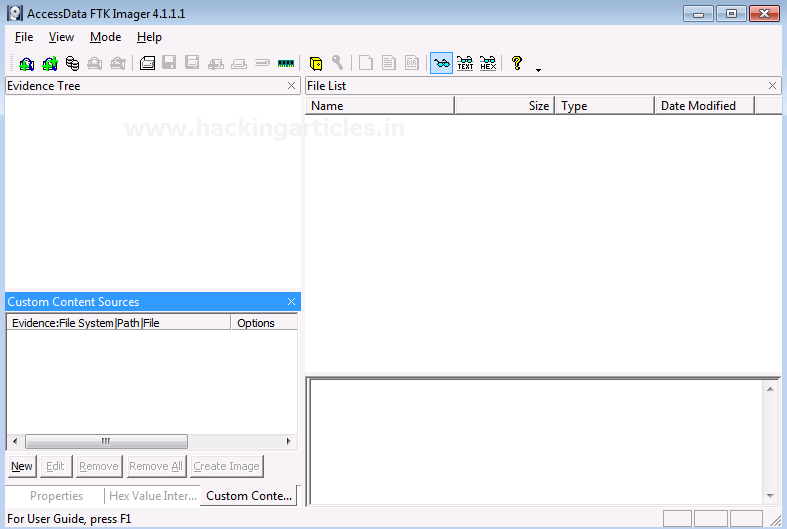This screenshot has width=787, height=529.
Task: Click Export Logical Image AD1 icon
Action: pos(192,63)
